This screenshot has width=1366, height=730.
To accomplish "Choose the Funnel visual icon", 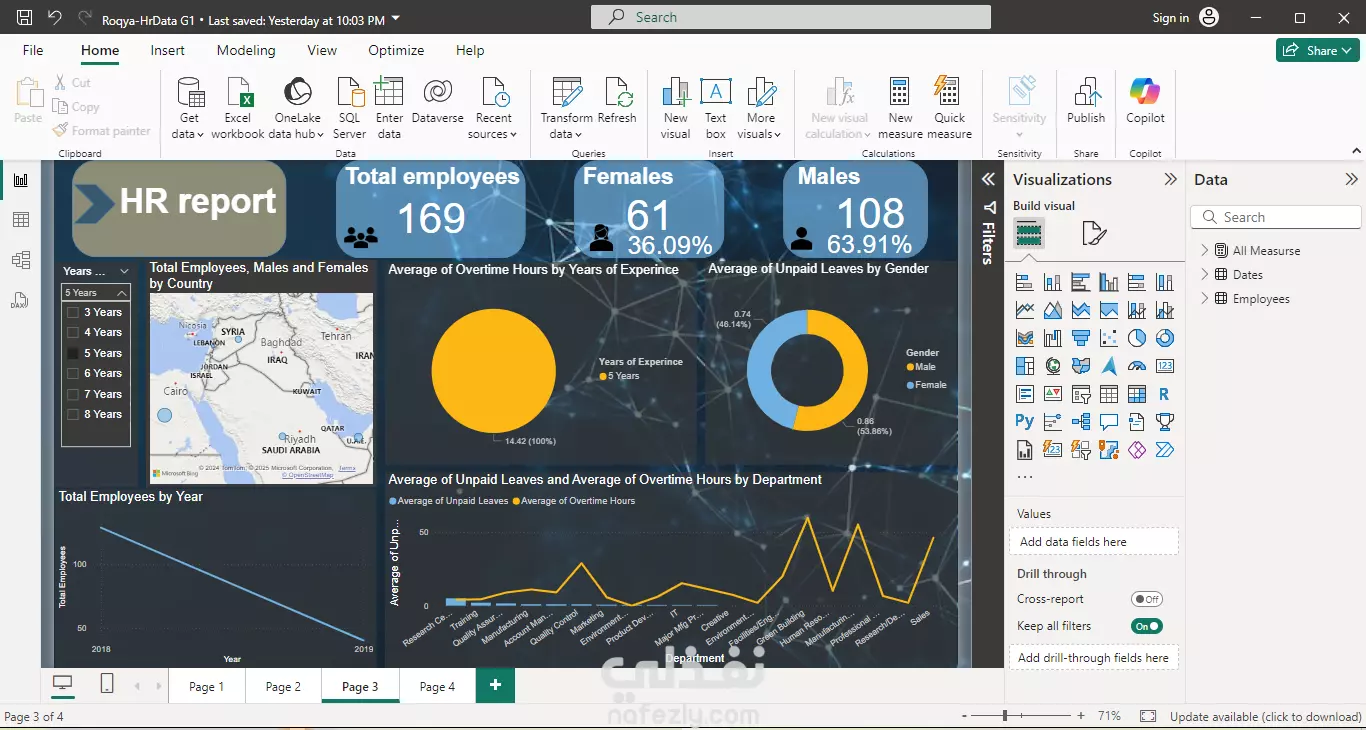I will (1080, 338).
